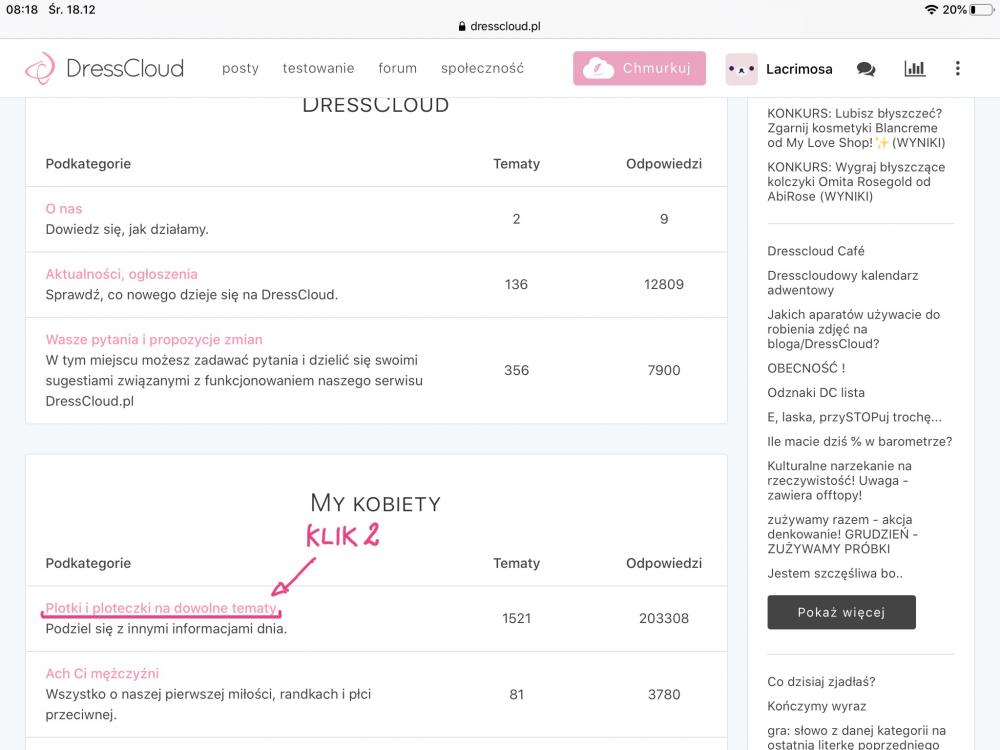The height and width of the screenshot is (750, 1000).
Task: Go to the testowanie menu item
Action: (318, 68)
